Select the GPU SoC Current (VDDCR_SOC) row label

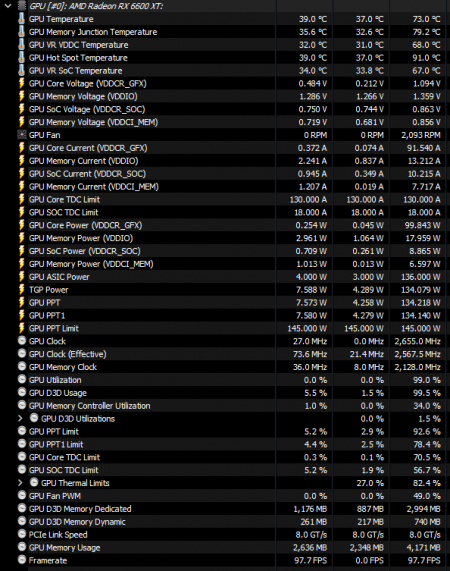coord(87,174)
